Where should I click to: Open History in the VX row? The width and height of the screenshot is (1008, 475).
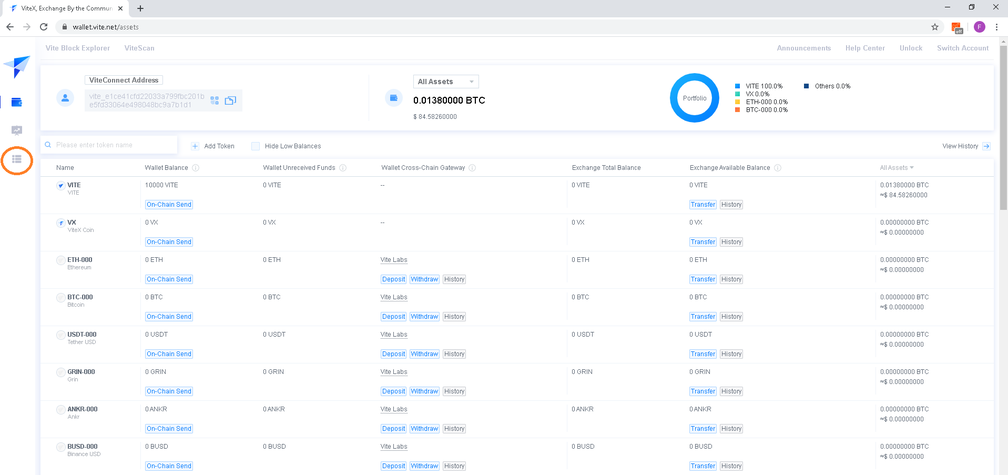[731, 242]
